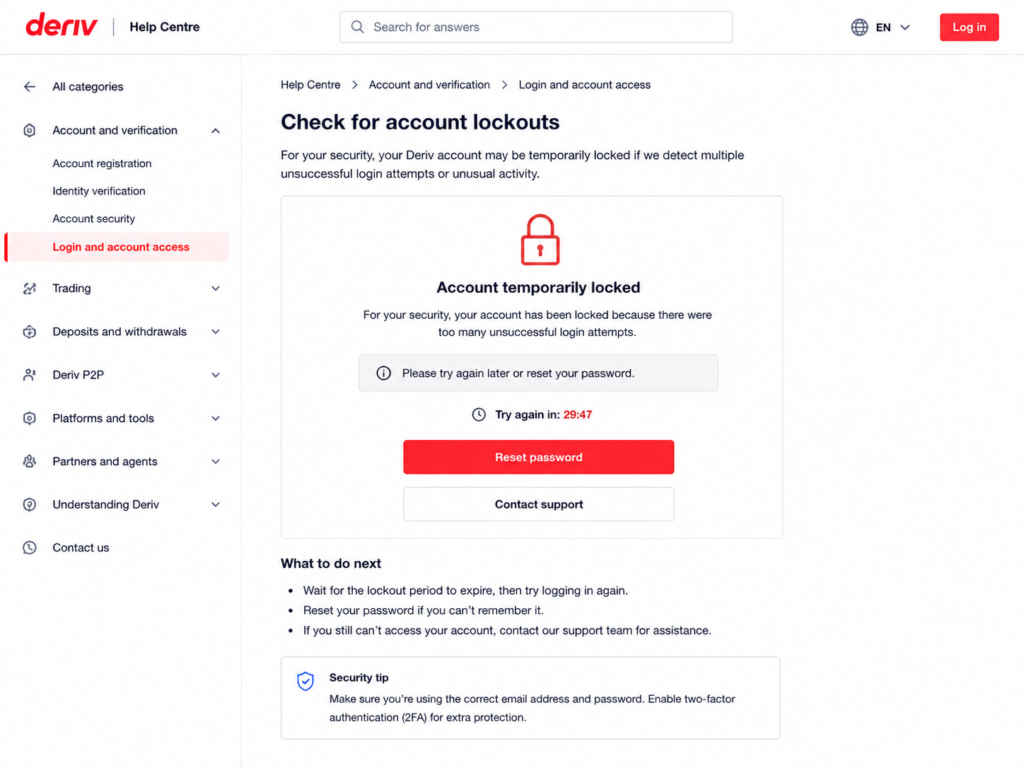Click the Deriv P2P people icon
The height and width of the screenshot is (768, 1024).
point(29,375)
